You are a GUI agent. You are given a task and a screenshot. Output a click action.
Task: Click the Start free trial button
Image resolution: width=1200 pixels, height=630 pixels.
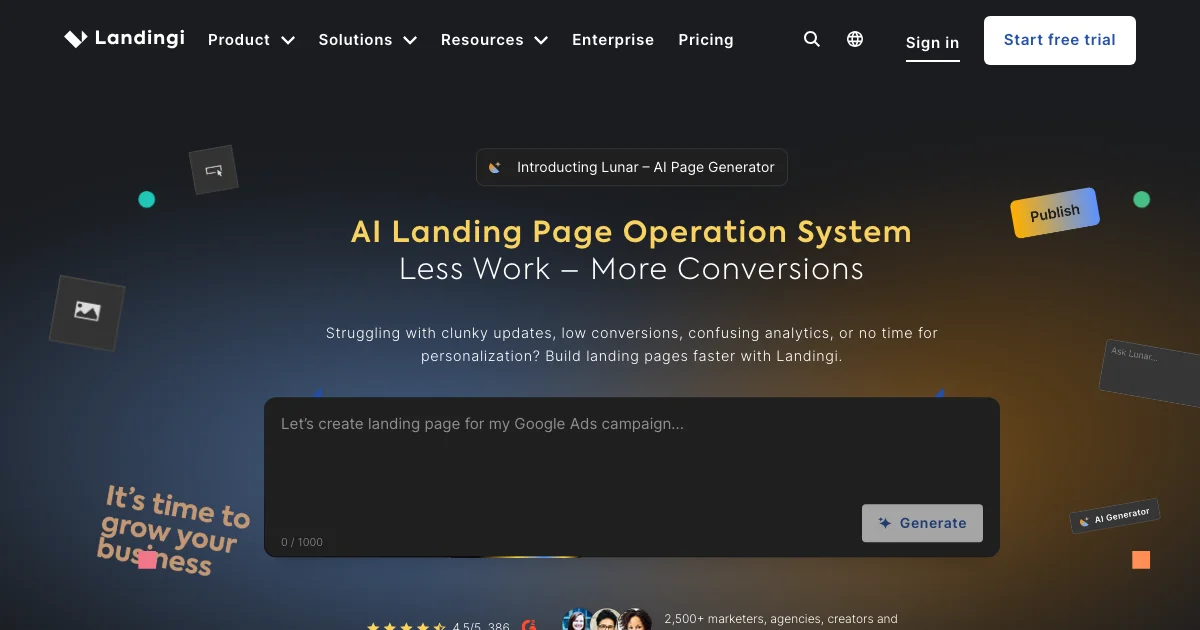click(1060, 40)
